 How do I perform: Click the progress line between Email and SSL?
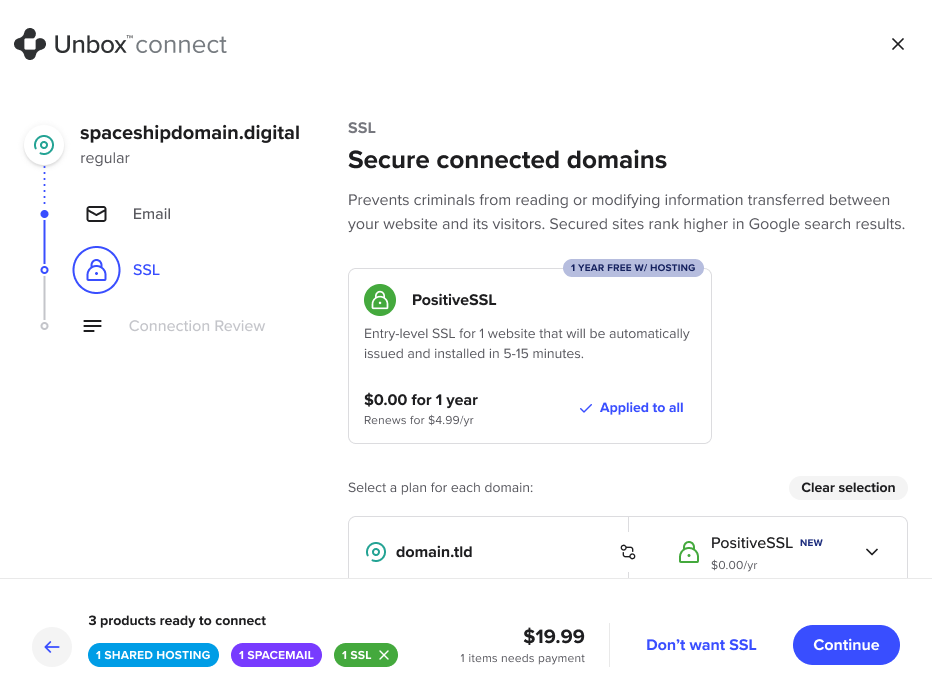[x=44, y=240]
